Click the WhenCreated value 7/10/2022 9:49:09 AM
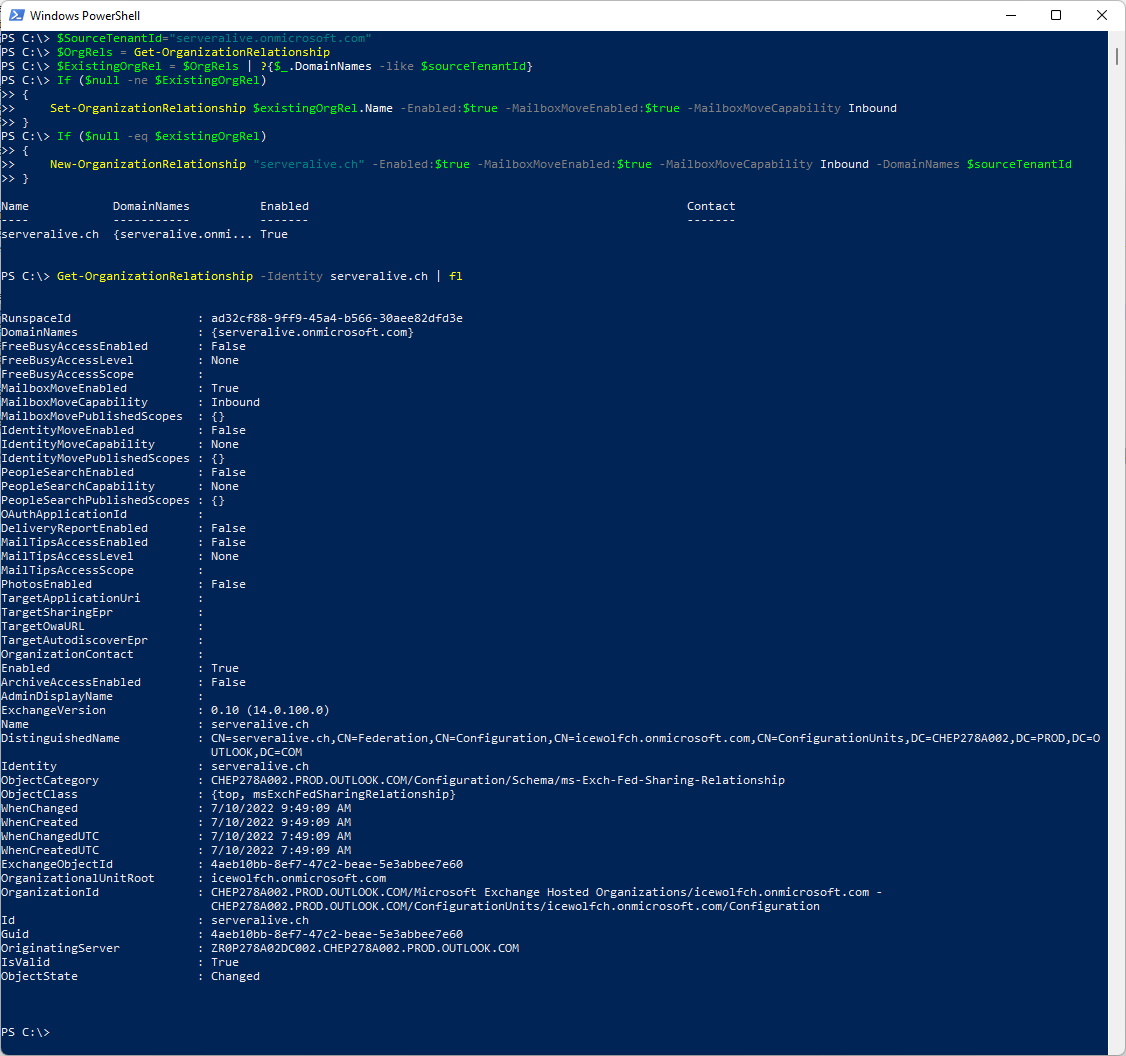The width and height of the screenshot is (1126, 1056). click(x=281, y=822)
